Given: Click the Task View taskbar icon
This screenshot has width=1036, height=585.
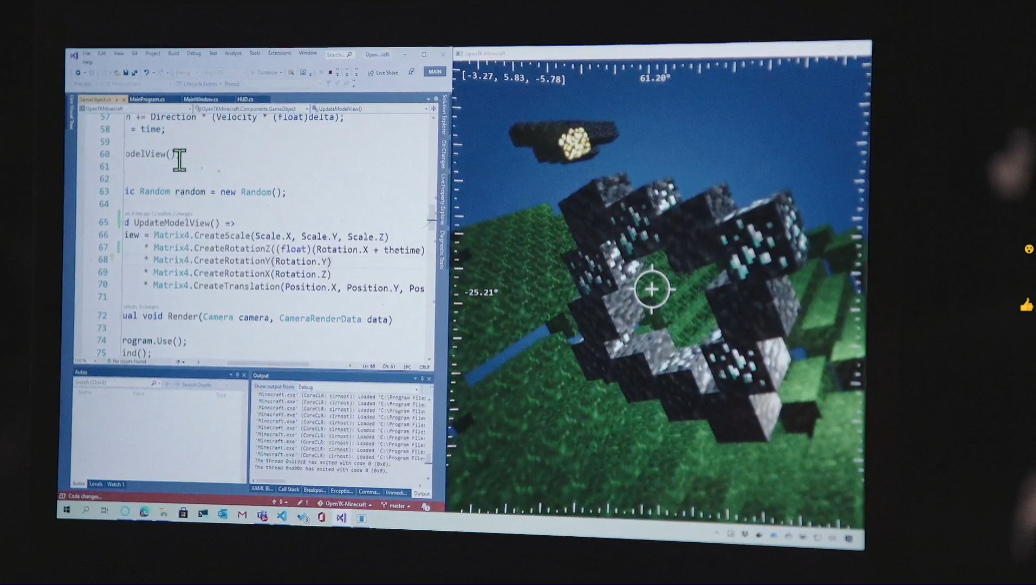Looking at the screenshot, I should [x=104, y=511].
